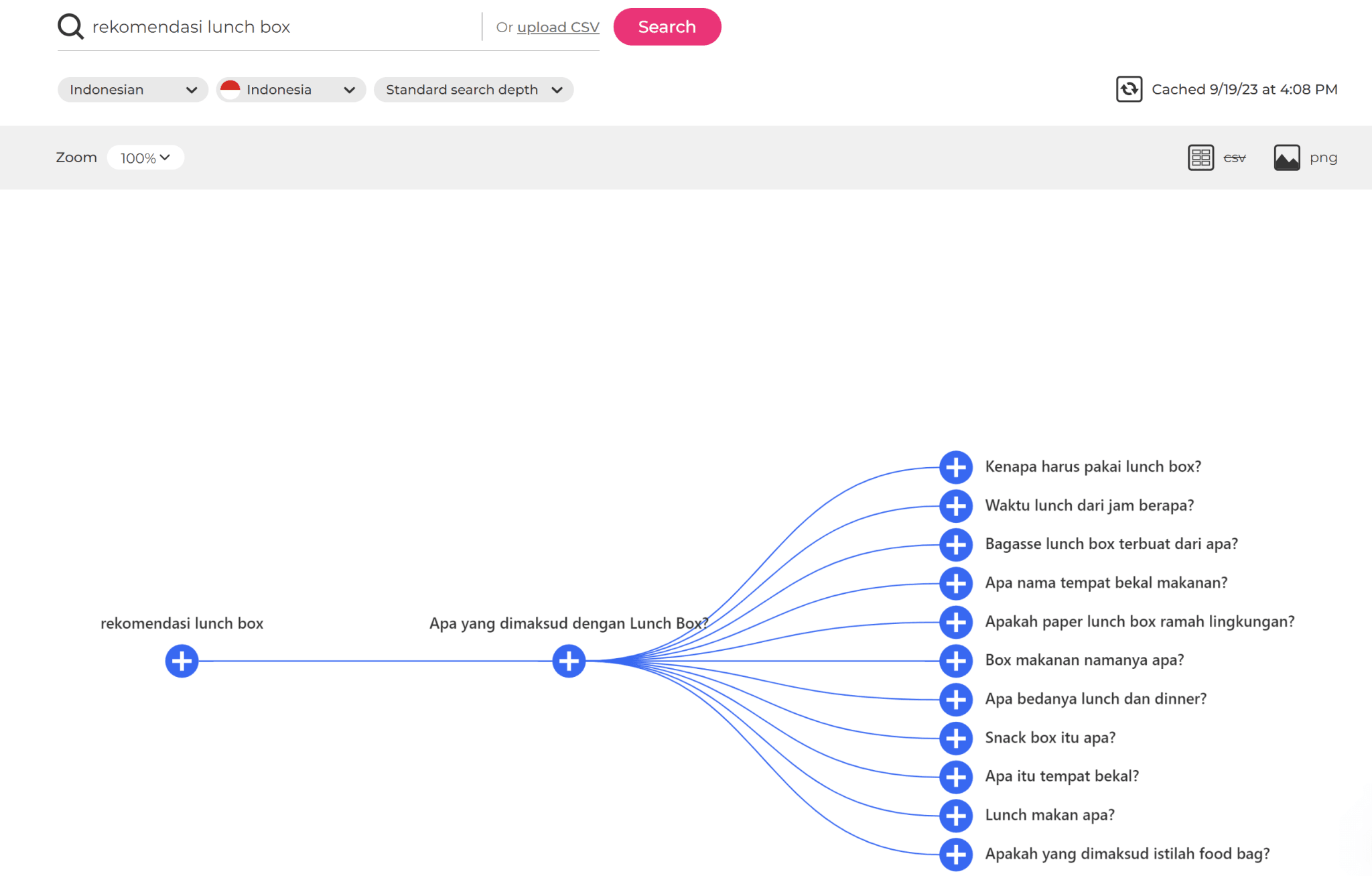Viewport: 1372px width, 876px height.
Task: Open the Zoom 100% dropdown
Action: [x=145, y=158]
